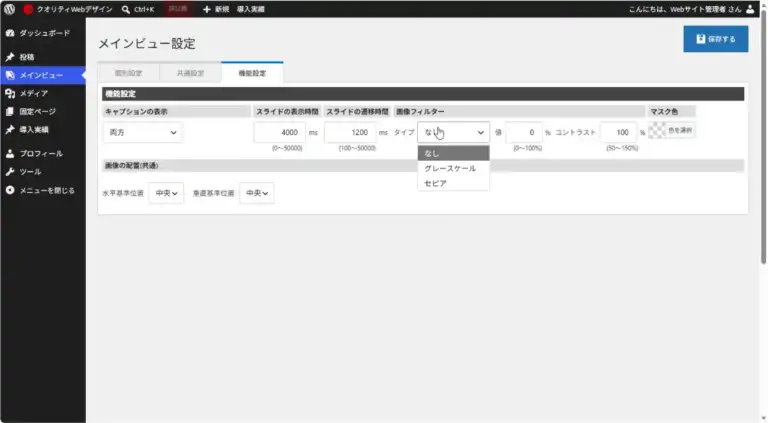
Task: Click スライドの遷移時間 field showing 1200
Action: coord(350,132)
